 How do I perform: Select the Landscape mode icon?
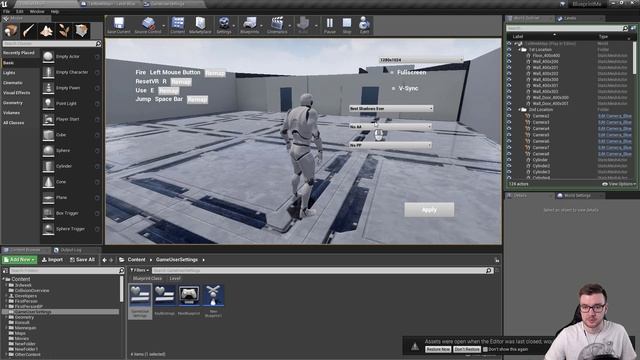point(46,31)
